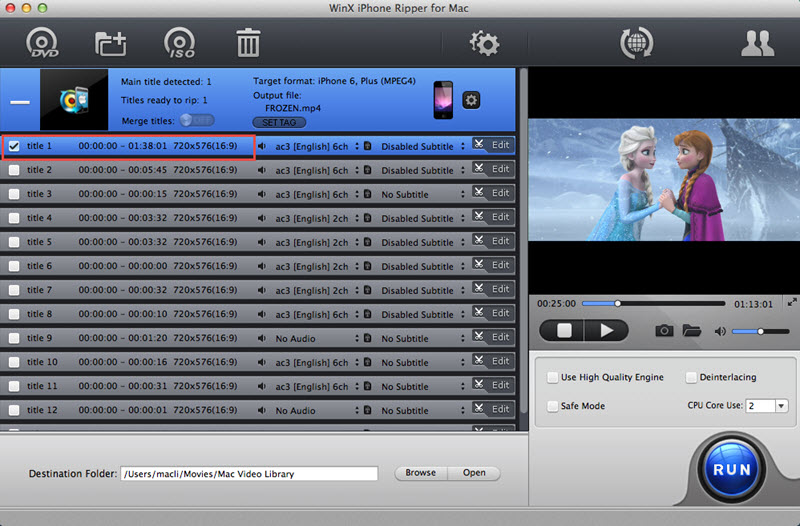Click the speaker icon on the title 2 row
Screen dimensions: 800x526
point(262,170)
